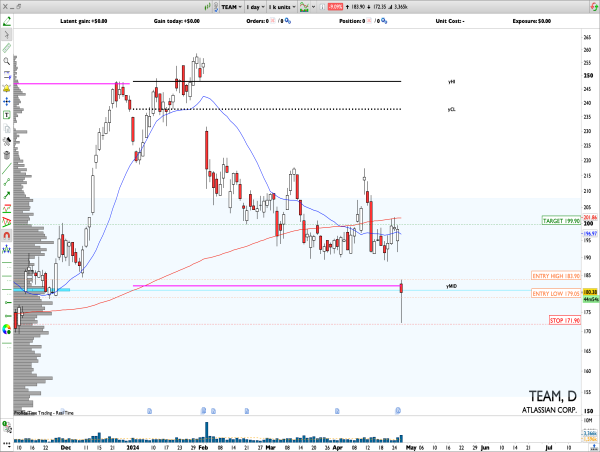Select the blue four-arrow move tool

click(7, 102)
